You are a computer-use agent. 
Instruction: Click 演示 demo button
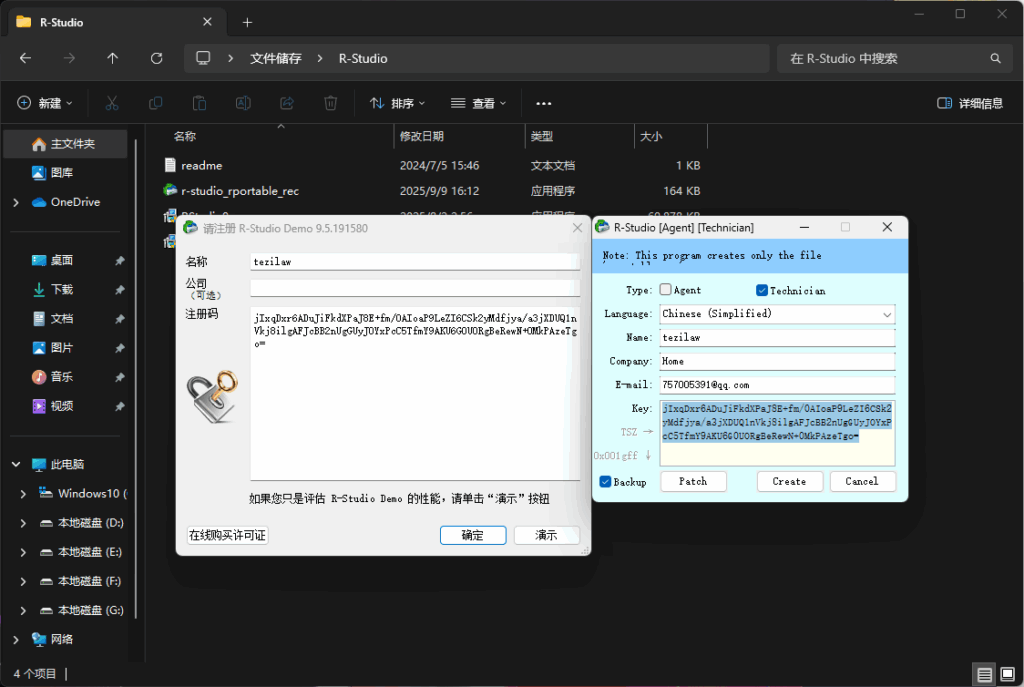click(x=547, y=535)
